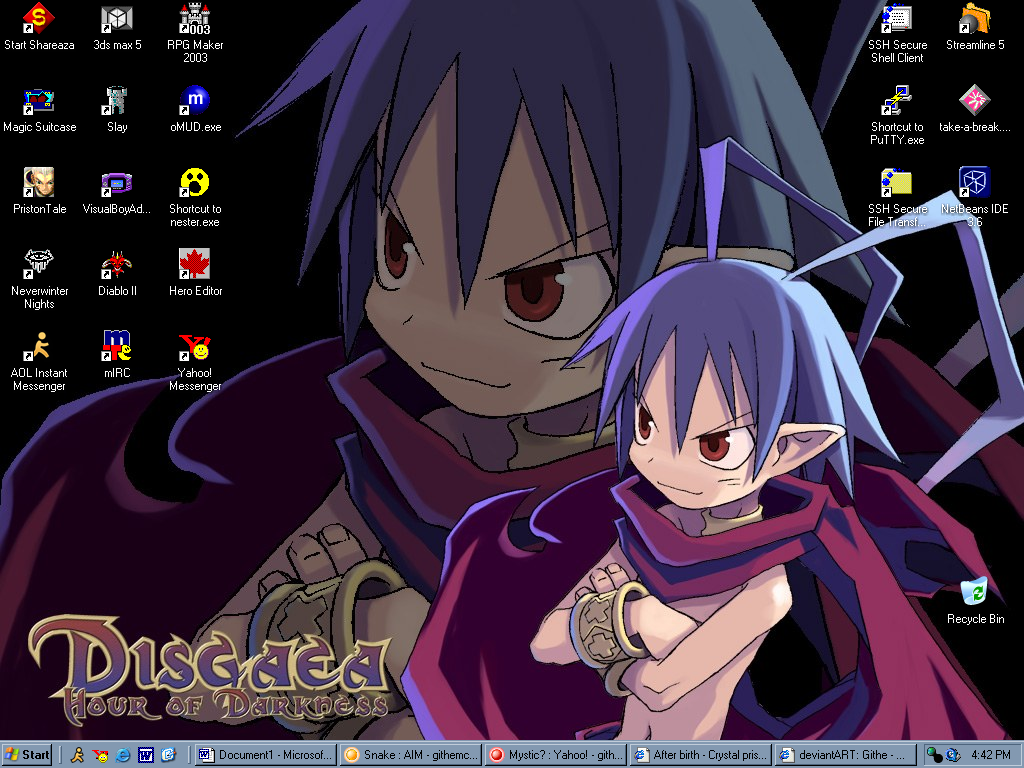The width and height of the screenshot is (1024, 768).
Task: Open the Neverwinter Nights desktop icon
Action: [39, 264]
